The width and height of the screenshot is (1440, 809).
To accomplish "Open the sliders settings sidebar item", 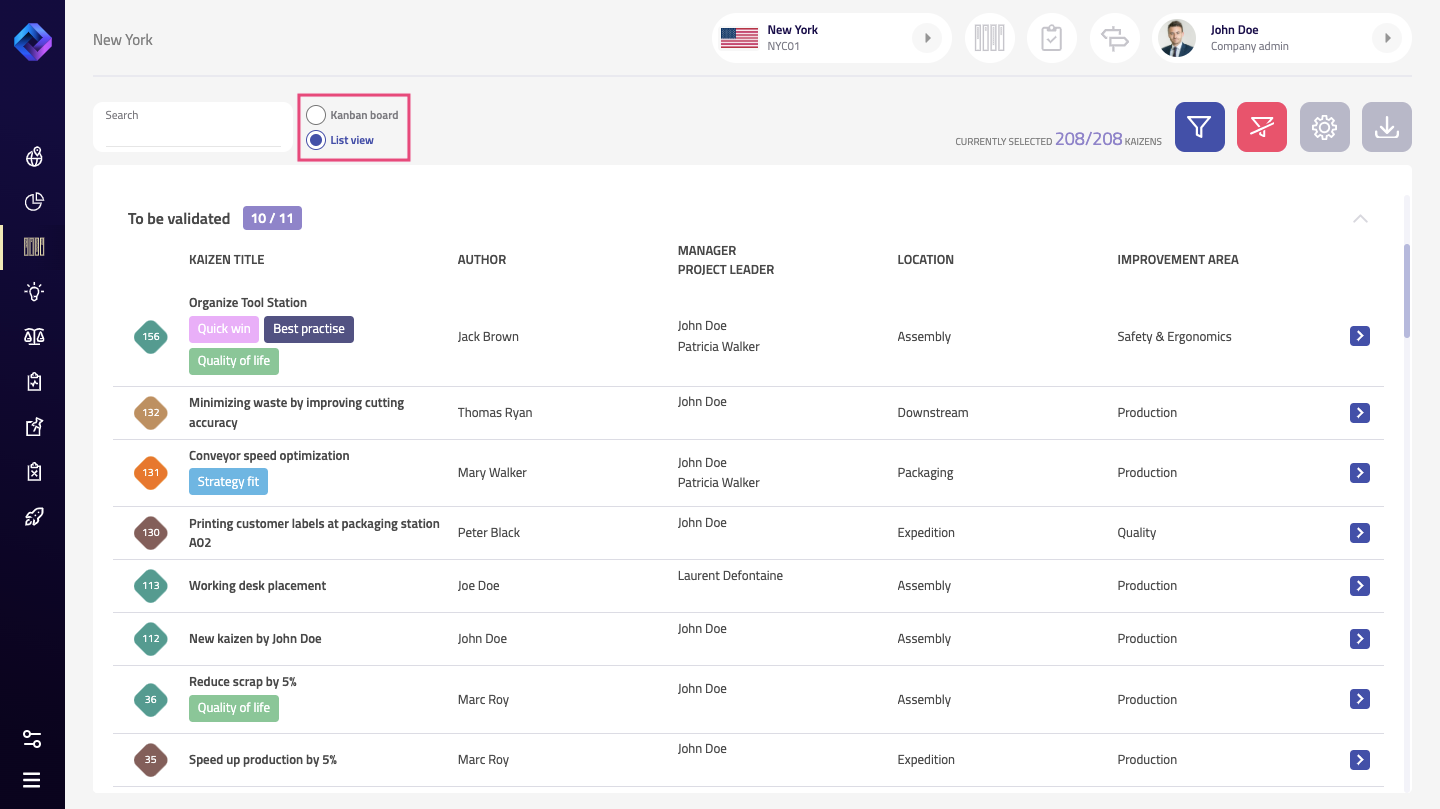I will click(32, 739).
